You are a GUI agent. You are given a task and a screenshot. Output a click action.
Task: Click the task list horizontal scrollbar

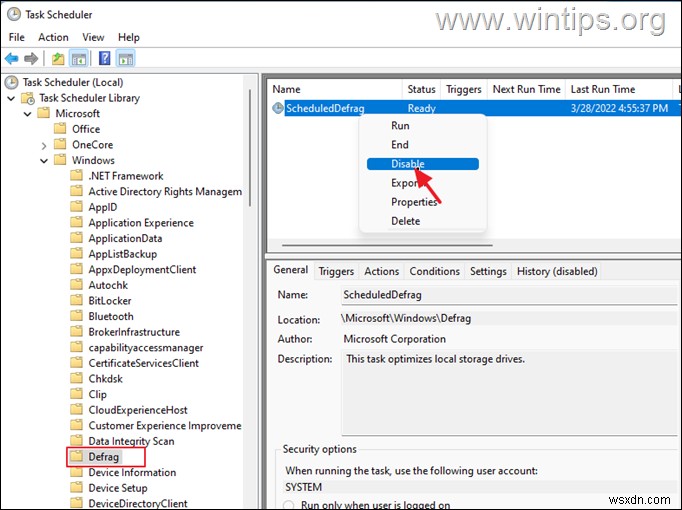pyautogui.click(x=387, y=245)
